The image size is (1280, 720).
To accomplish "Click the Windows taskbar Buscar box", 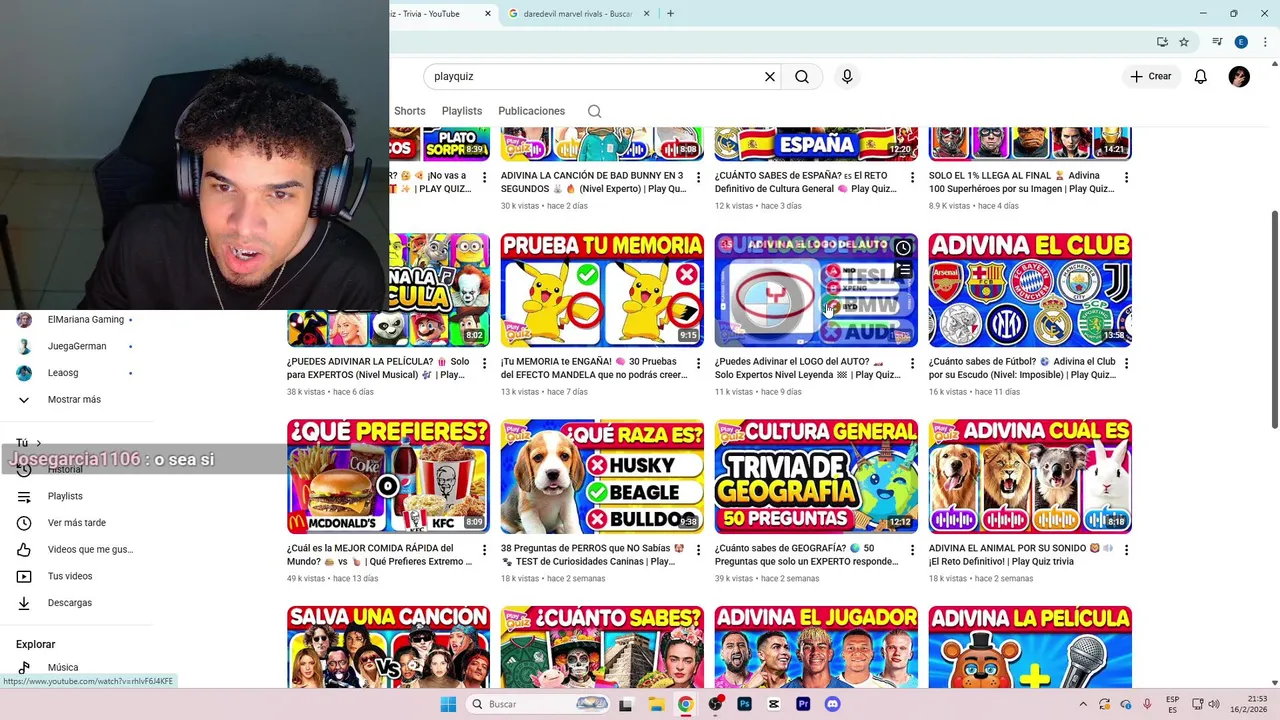I will (x=537, y=704).
